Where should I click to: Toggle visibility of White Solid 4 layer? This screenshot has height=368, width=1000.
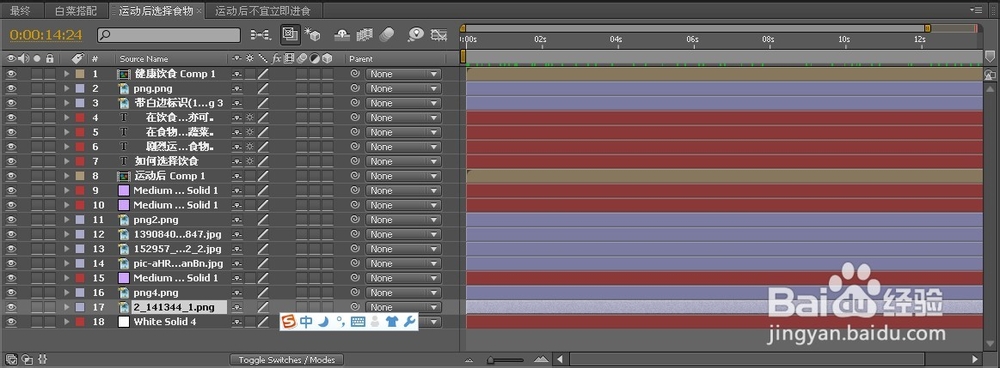click(11, 321)
